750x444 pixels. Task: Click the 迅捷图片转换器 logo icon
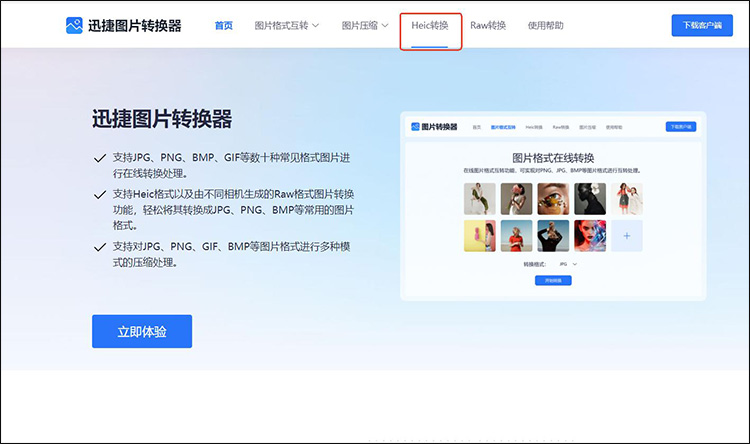[77, 25]
